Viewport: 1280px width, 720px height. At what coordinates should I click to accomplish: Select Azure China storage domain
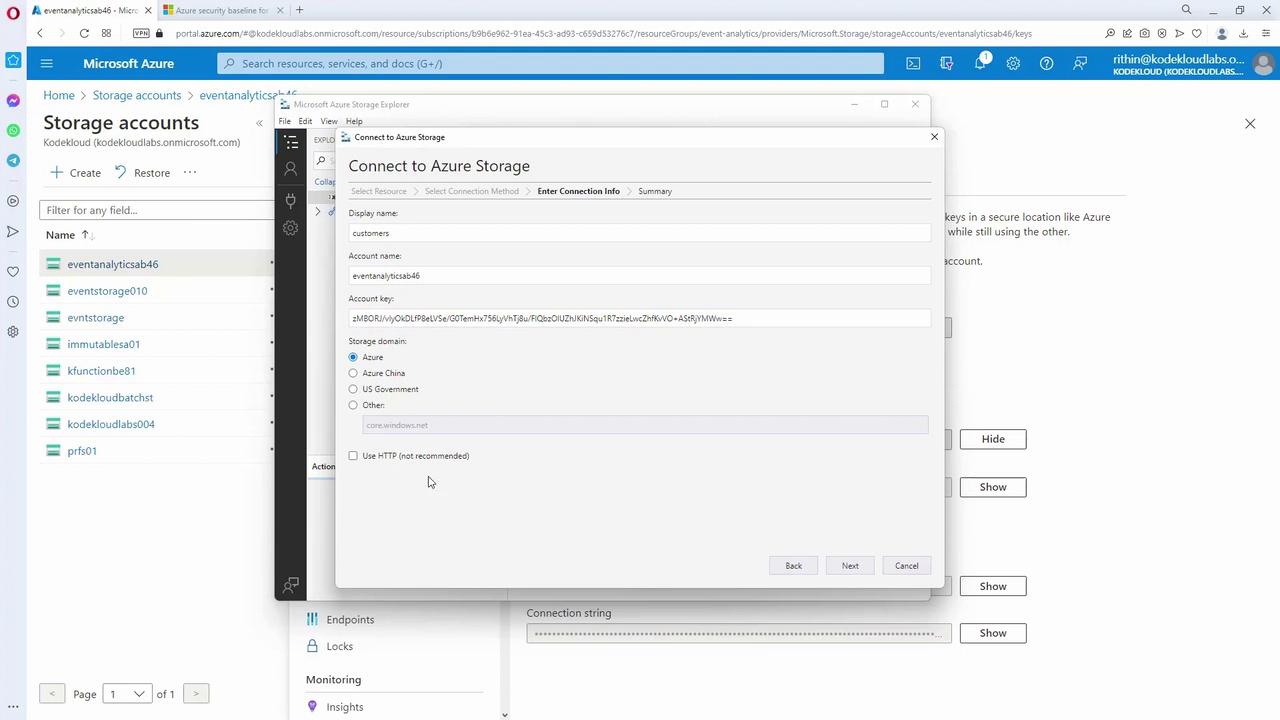[x=353, y=373]
